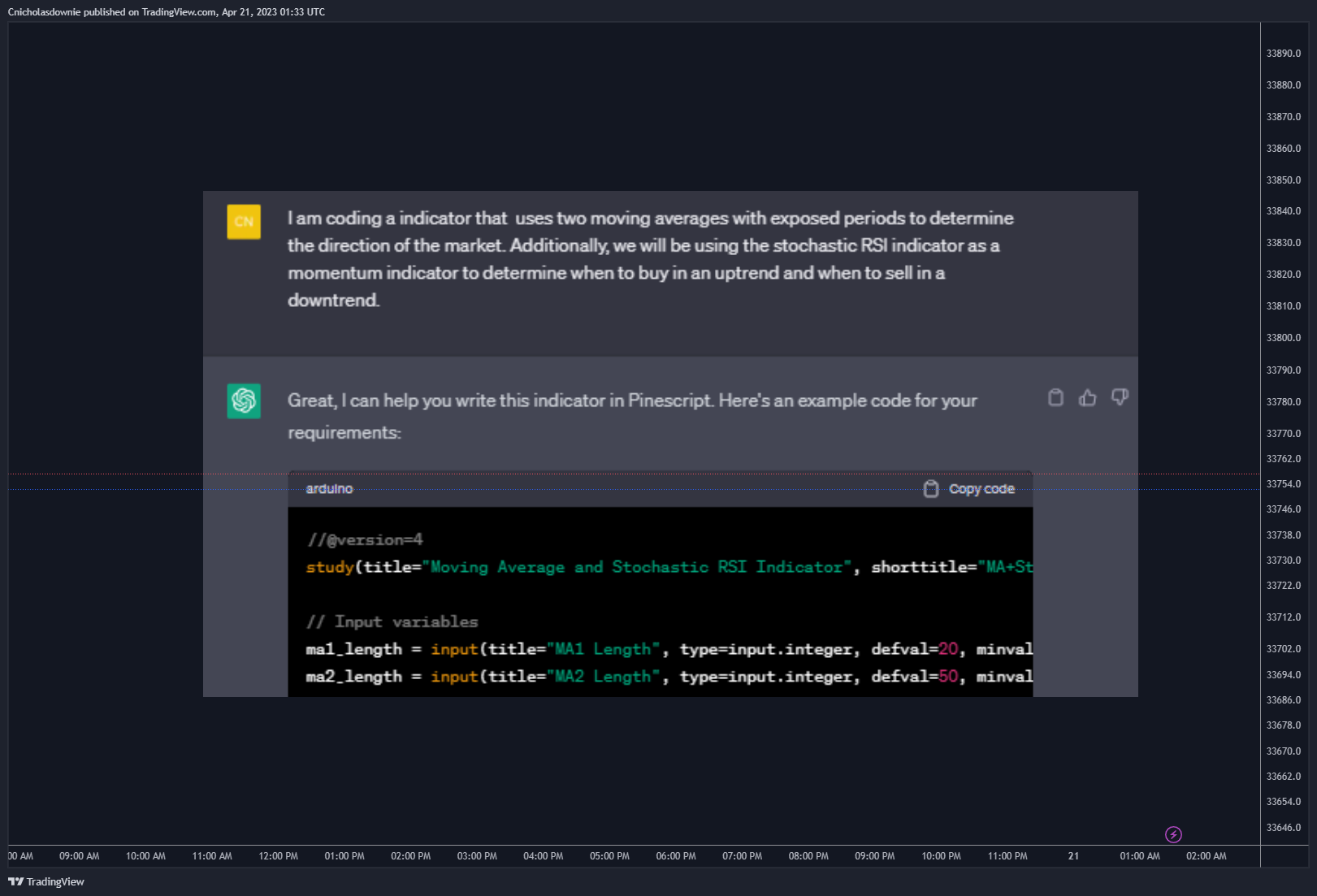Click the 11:00 PM time label

click(x=1007, y=856)
